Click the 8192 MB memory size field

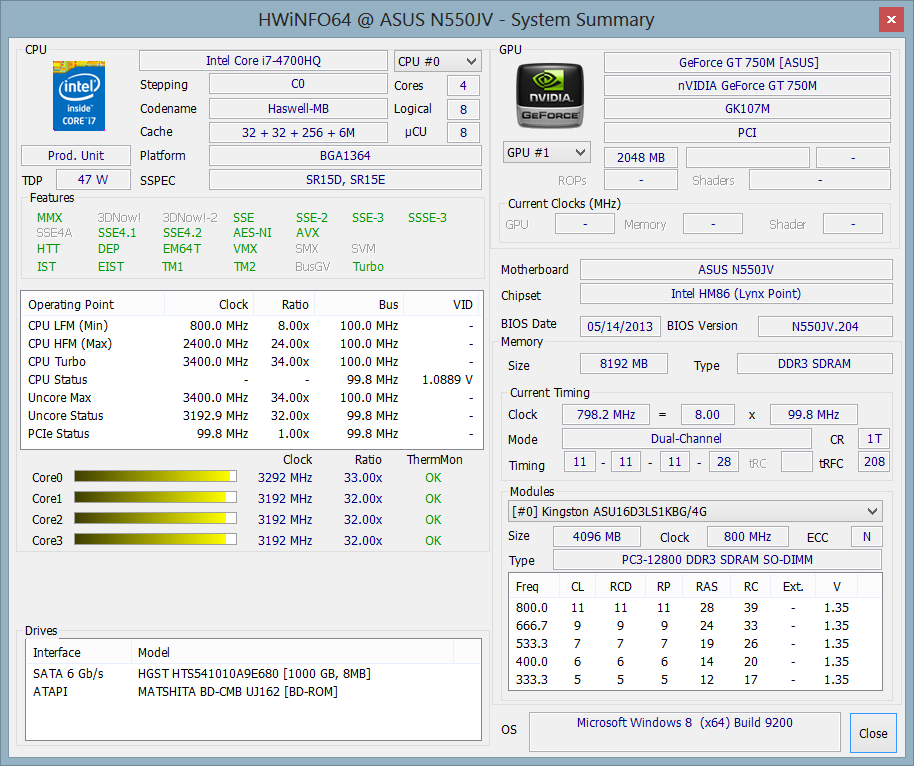click(x=624, y=364)
